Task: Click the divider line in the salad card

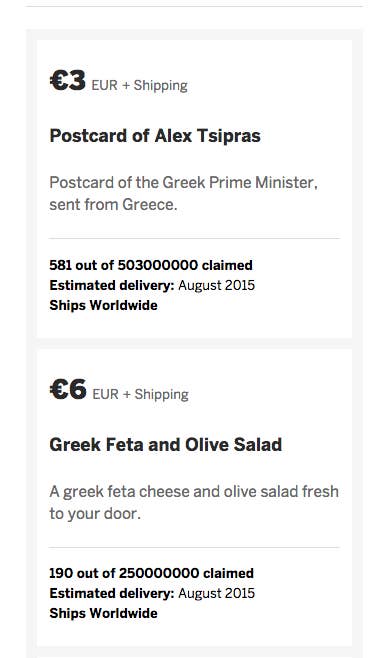Action: pos(194,547)
